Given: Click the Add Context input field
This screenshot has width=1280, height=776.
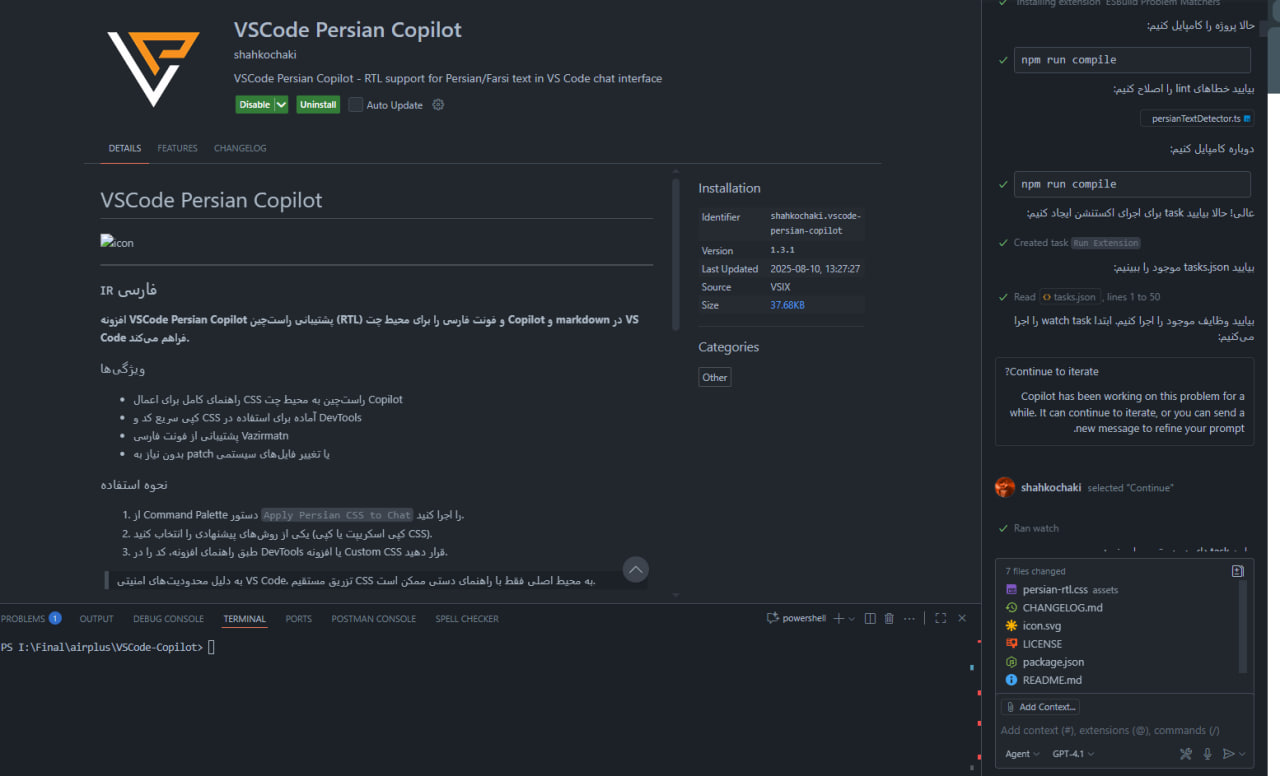Looking at the screenshot, I should [1040, 706].
